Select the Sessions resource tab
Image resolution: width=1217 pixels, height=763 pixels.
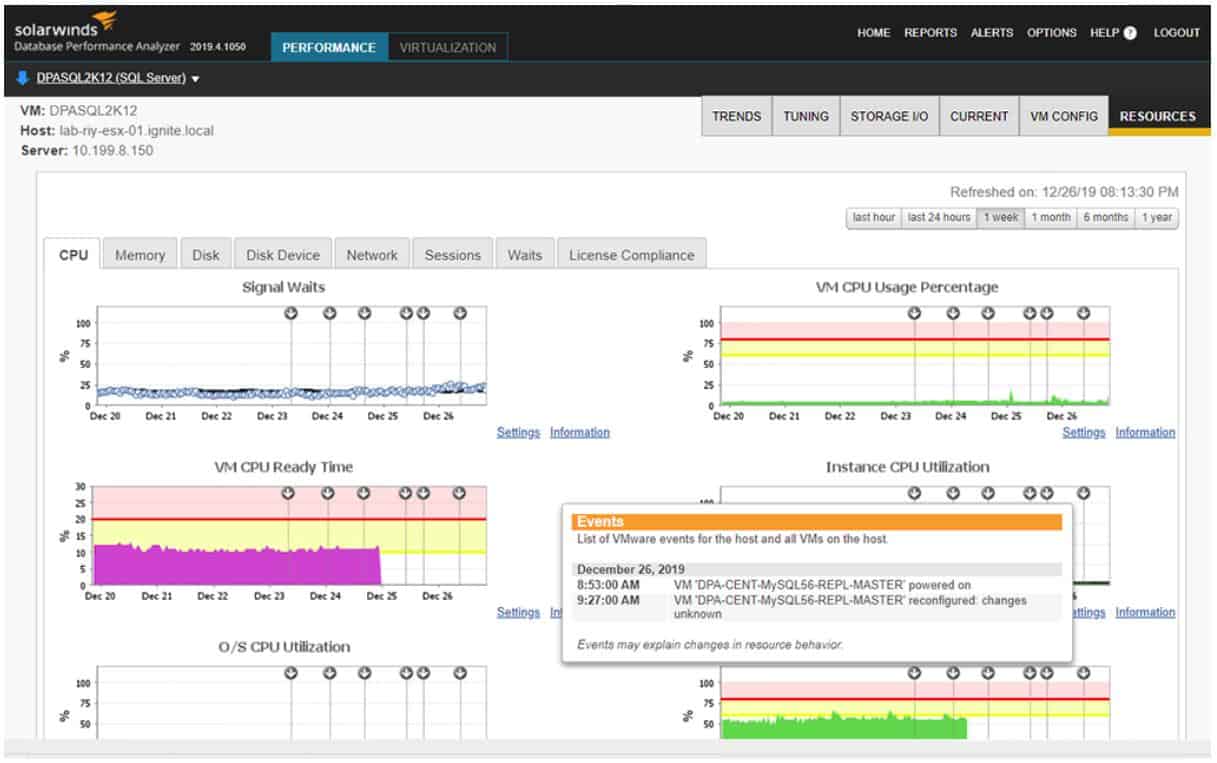(x=453, y=255)
